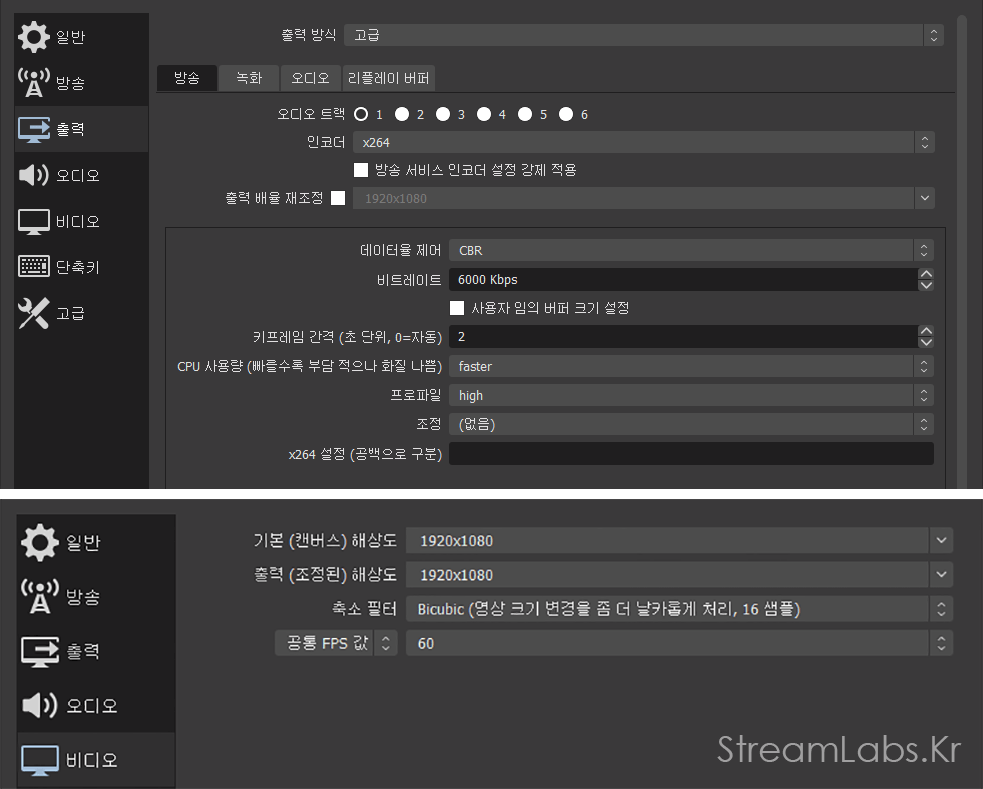
Task: Open 고급 (Advanced) wrench icon in sidebar
Action: 34,313
